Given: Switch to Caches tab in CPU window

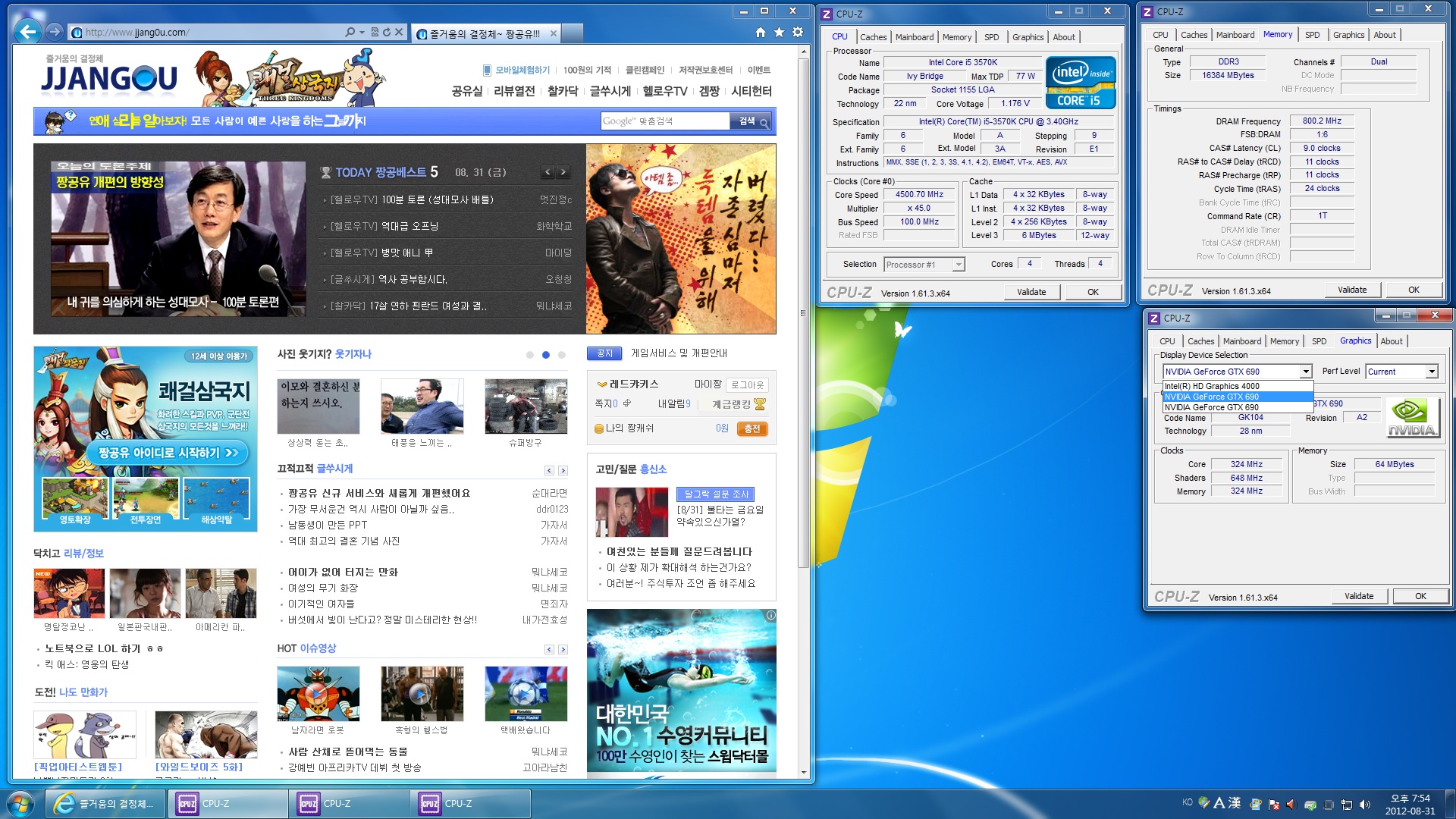Looking at the screenshot, I should coord(873,37).
